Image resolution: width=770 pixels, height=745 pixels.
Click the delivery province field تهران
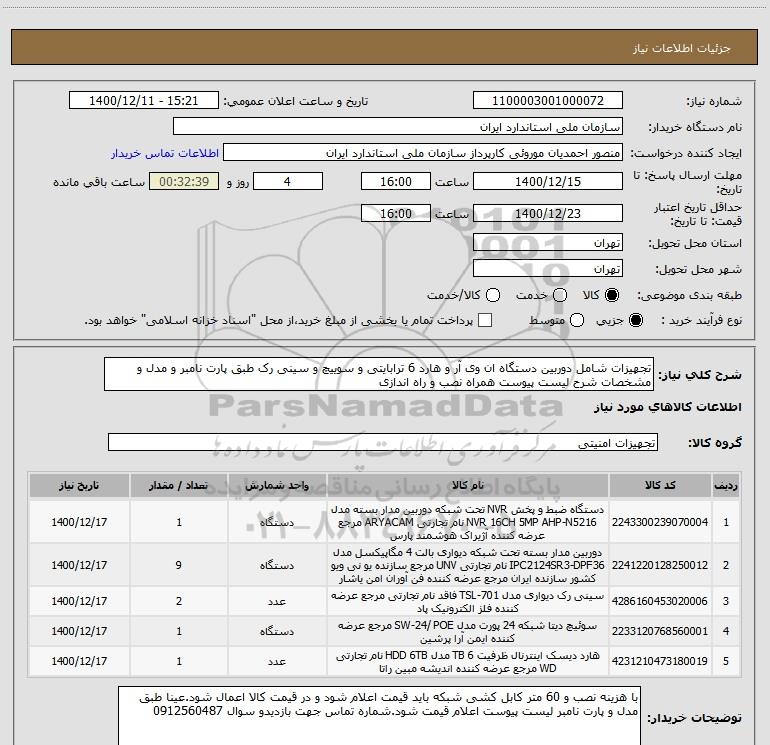click(548, 243)
